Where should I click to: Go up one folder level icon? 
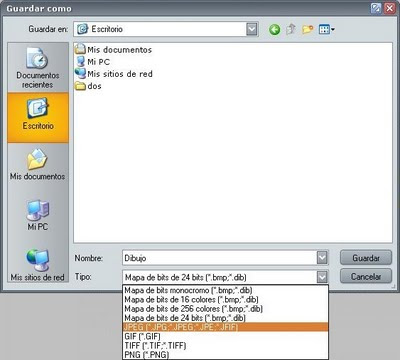[291, 29]
